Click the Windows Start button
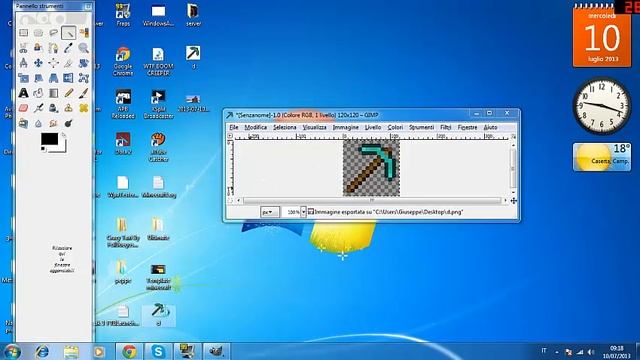 click(13, 351)
